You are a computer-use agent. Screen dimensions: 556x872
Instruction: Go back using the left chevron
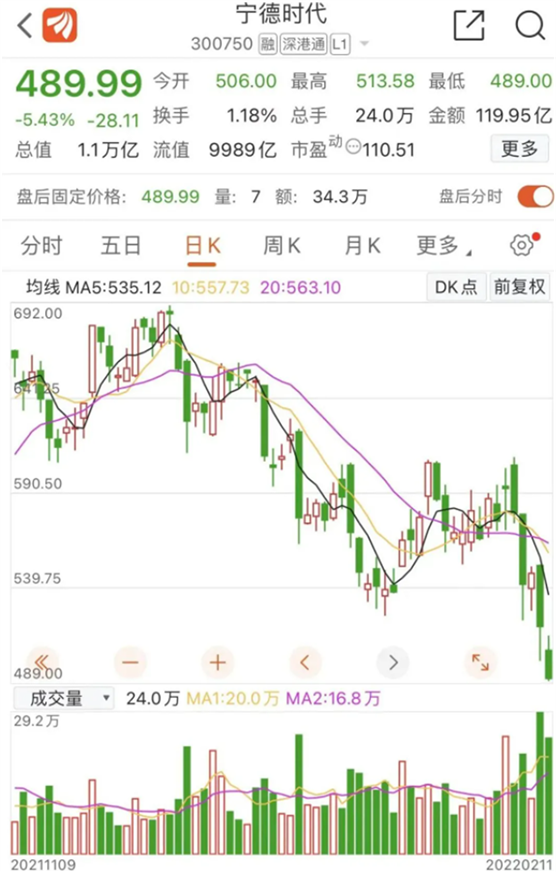click(24, 26)
